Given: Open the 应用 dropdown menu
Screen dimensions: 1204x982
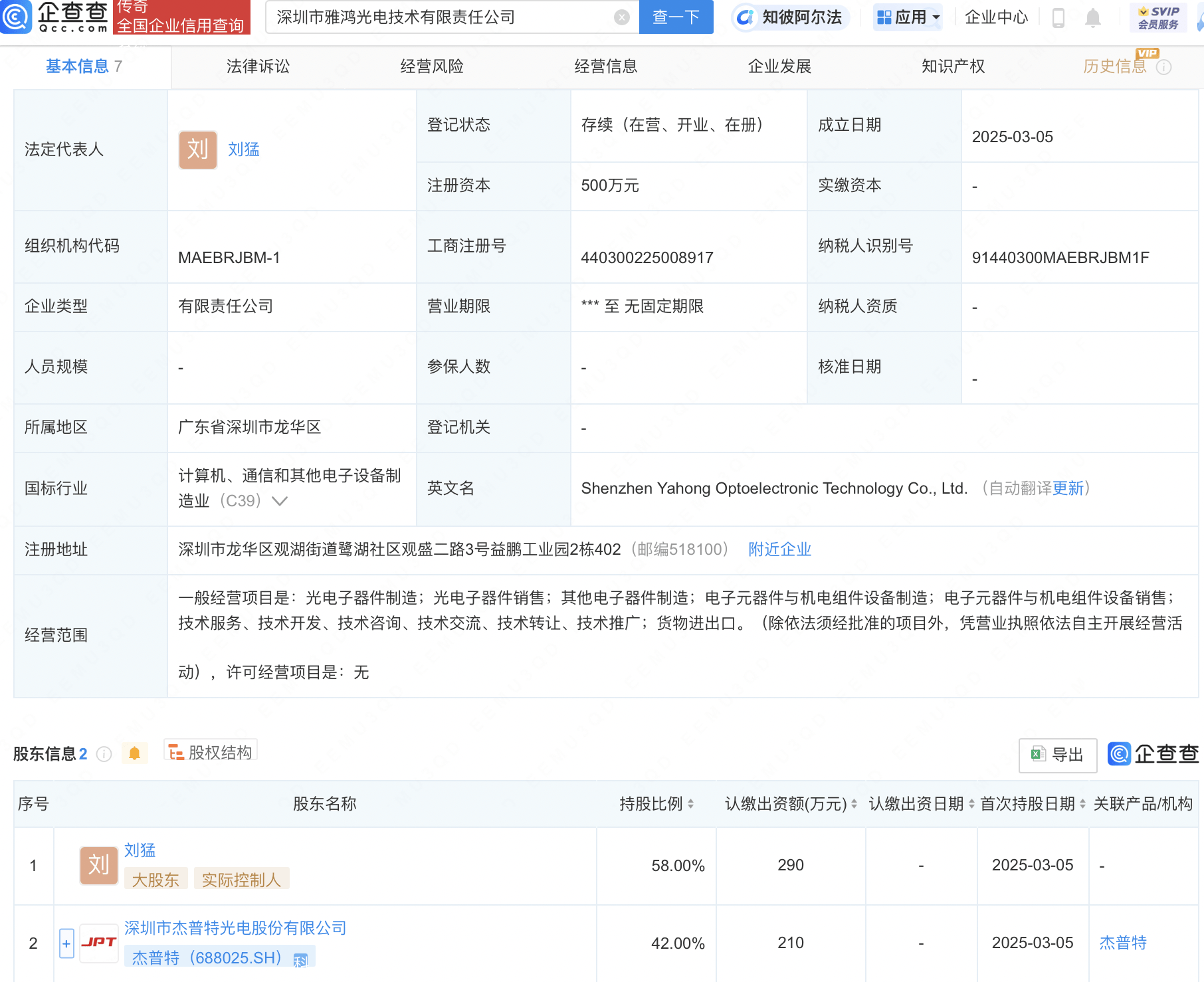Looking at the screenshot, I should tap(908, 17).
